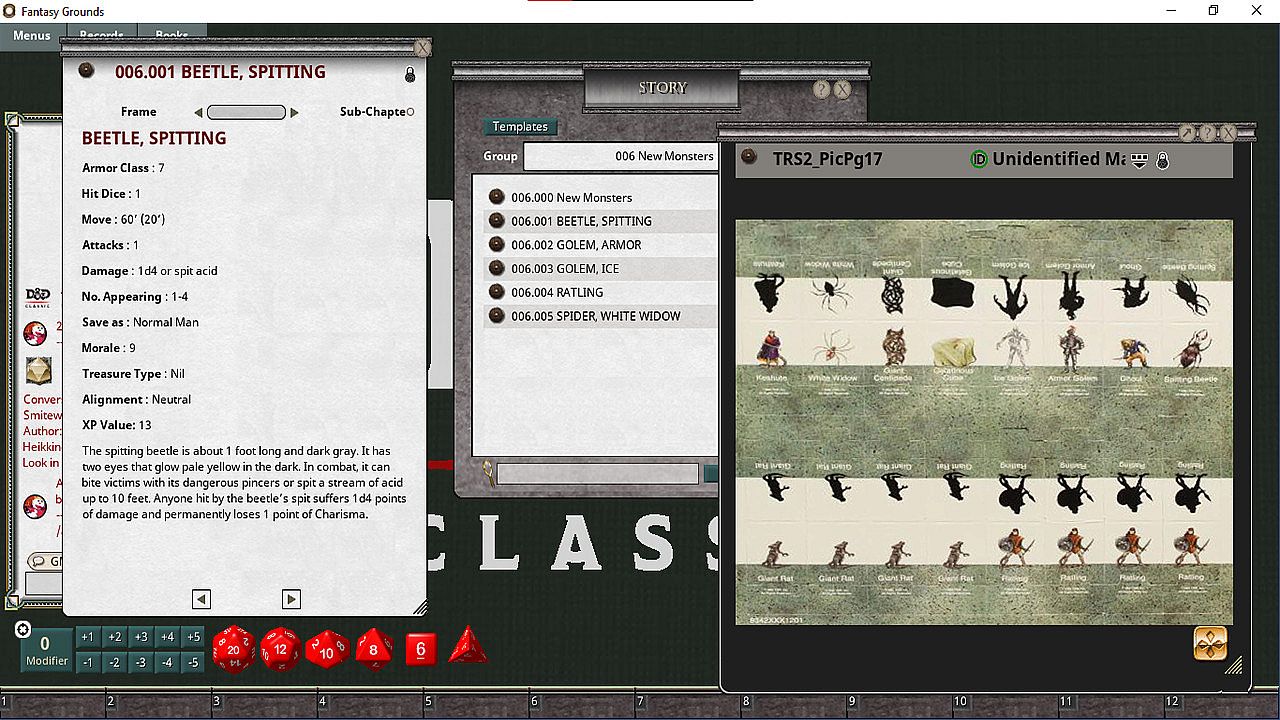Viewport: 1280px width, 720px height.
Task: Go to next page in Beetle window
Action: pyautogui.click(x=291, y=599)
